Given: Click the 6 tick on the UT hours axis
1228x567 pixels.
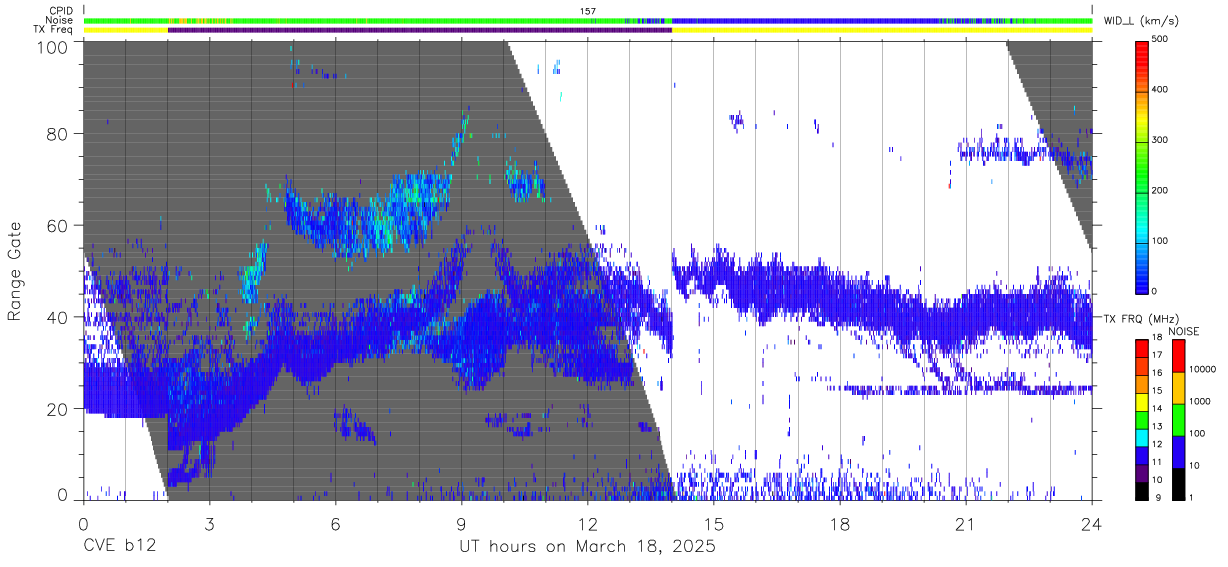Looking at the screenshot, I should 335,523.
